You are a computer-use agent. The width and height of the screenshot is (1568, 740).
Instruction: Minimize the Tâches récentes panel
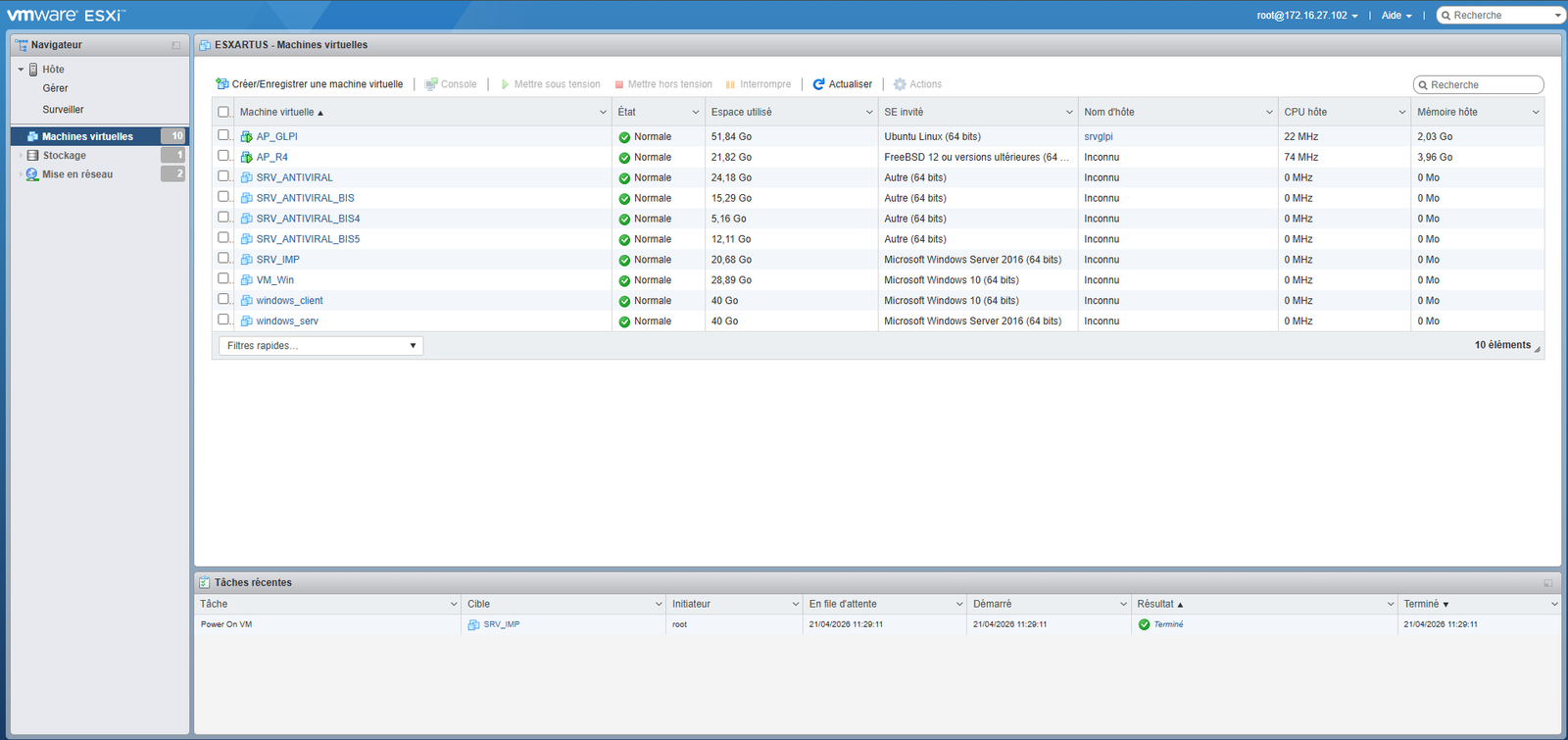point(1548,583)
